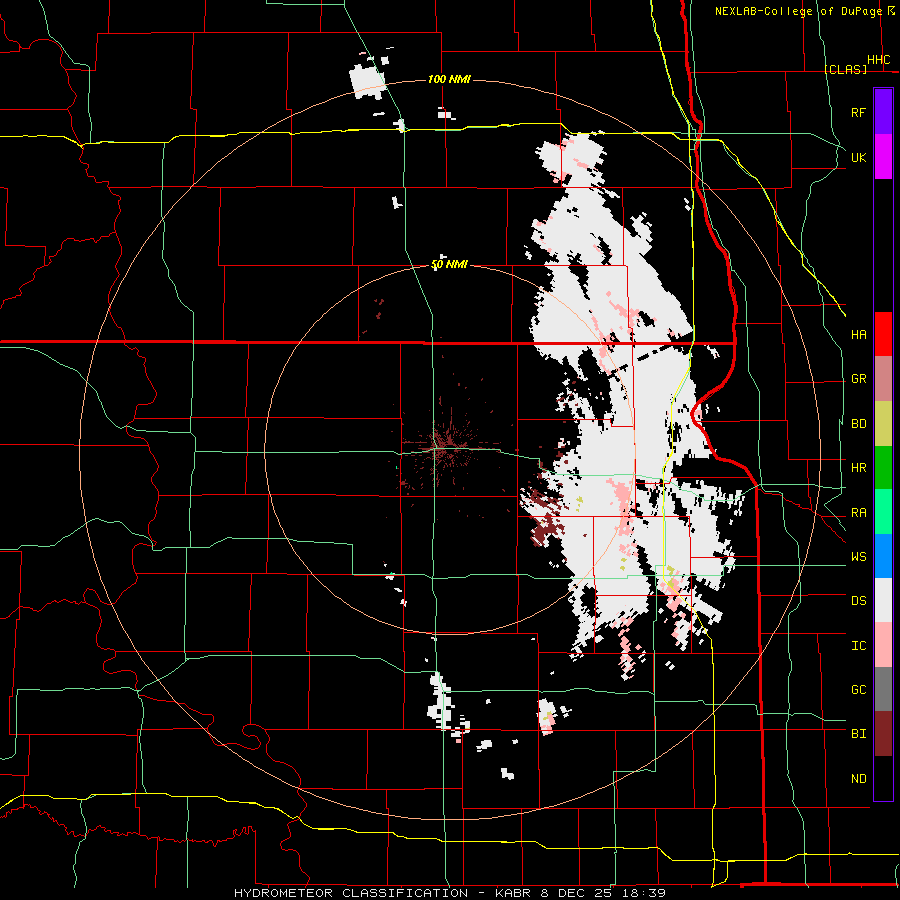Click the HA legend label
This screenshot has width=900, height=900.
[859, 334]
